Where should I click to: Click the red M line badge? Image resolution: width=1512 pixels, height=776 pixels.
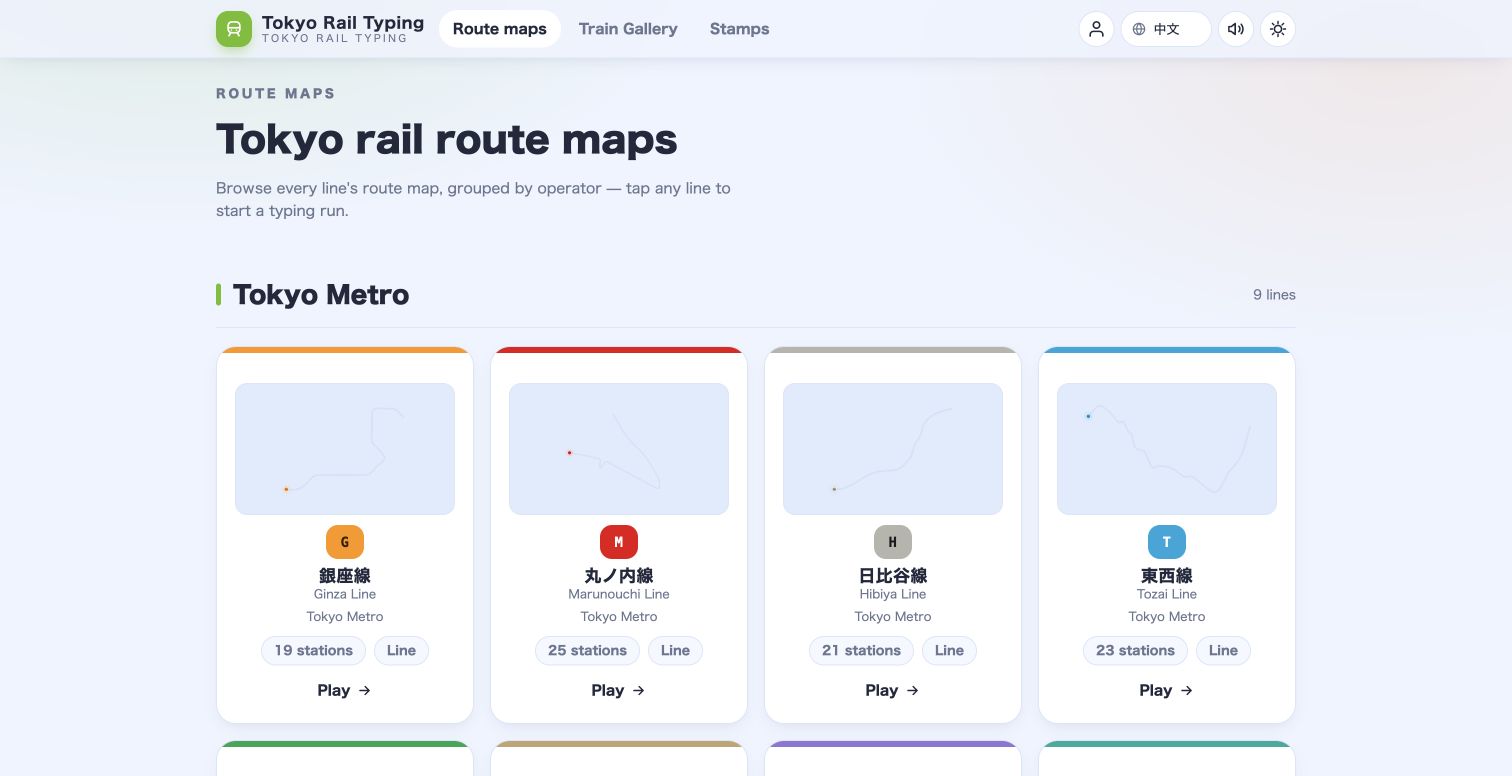point(619,542)
